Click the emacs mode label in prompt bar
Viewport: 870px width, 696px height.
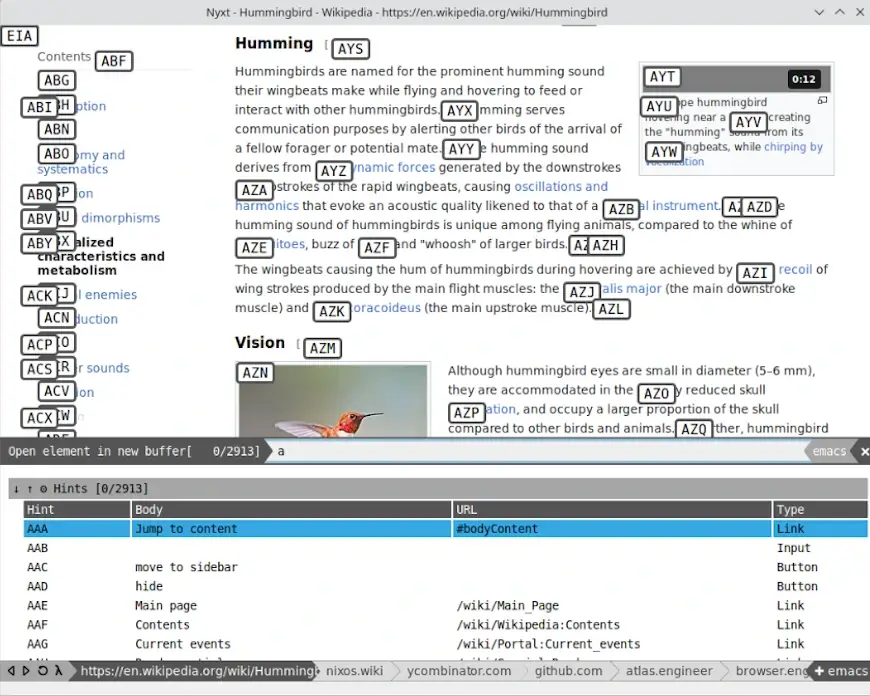830,451
